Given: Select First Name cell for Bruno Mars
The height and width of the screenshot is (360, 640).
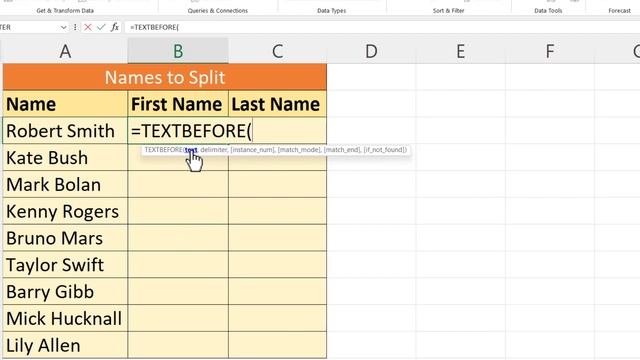Looking at the screenshot, I should (178, 238).
